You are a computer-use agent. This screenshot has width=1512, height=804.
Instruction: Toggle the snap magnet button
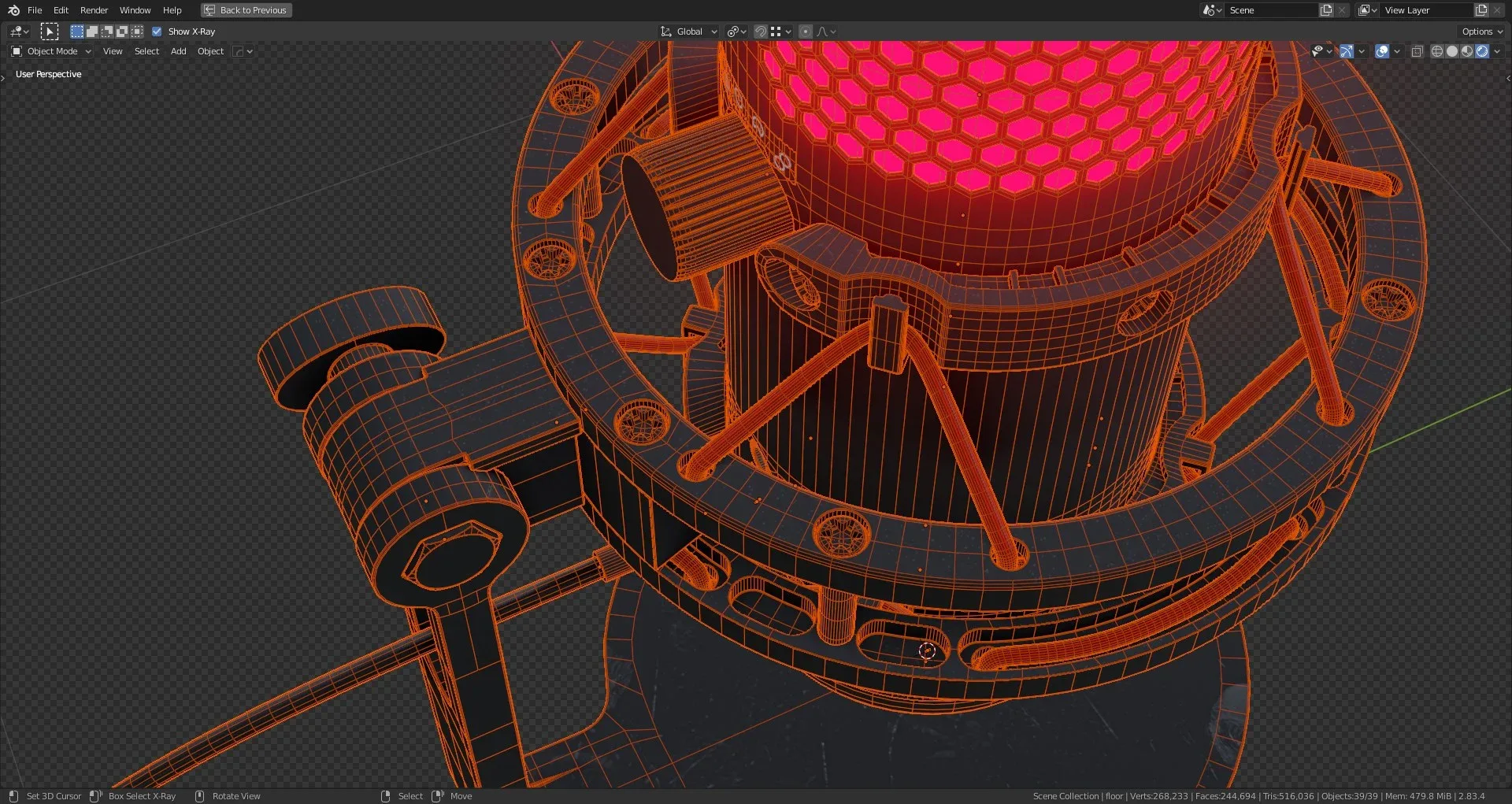(x=760, y=31)
